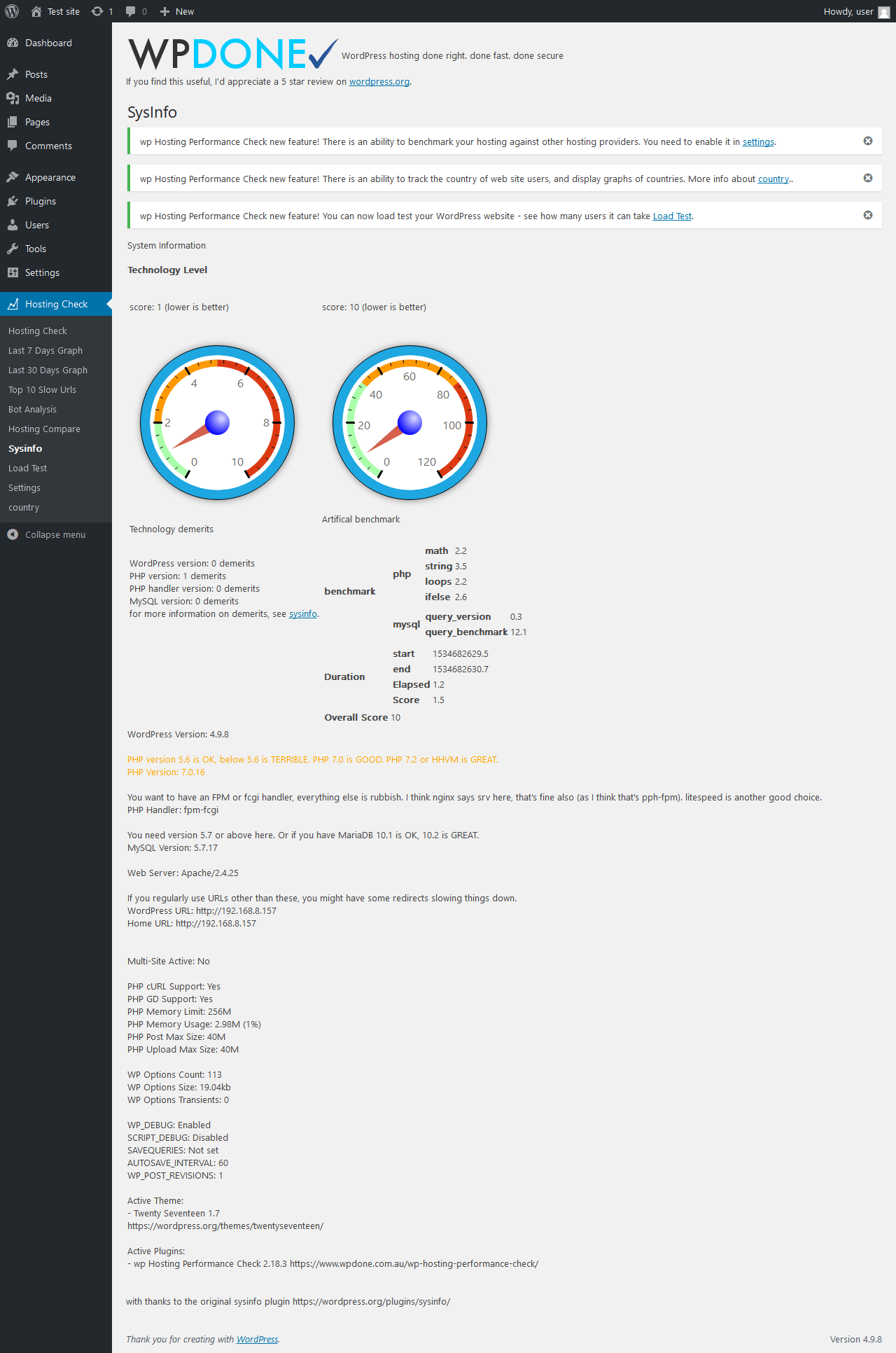Image resolution: width=896 pixels, height=1353 pixels.
Task: Click the Dashboard menu label
Action: [x=48, y=43]
